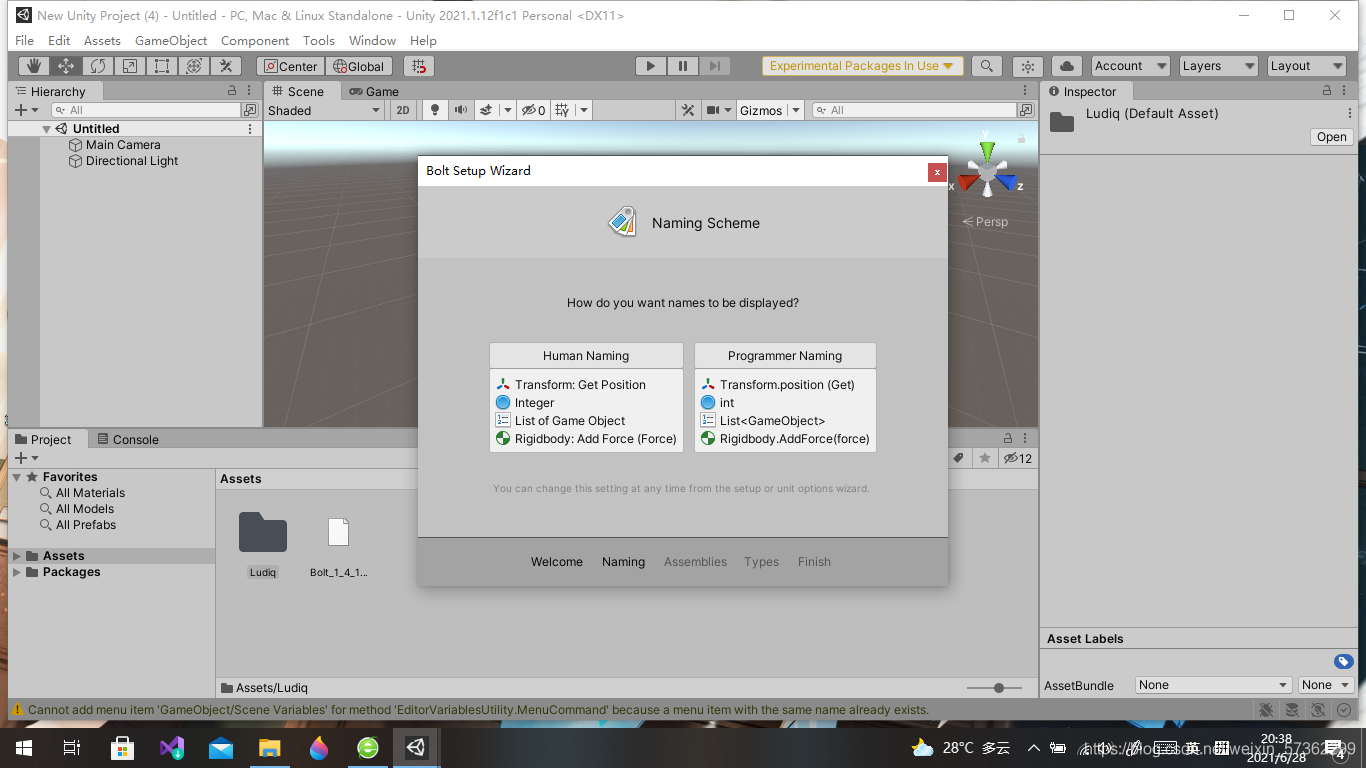The height and width of the screenshot is (768, 1366).
Task: Select the Transform tool in toolbar
Action: pos(194,66)
